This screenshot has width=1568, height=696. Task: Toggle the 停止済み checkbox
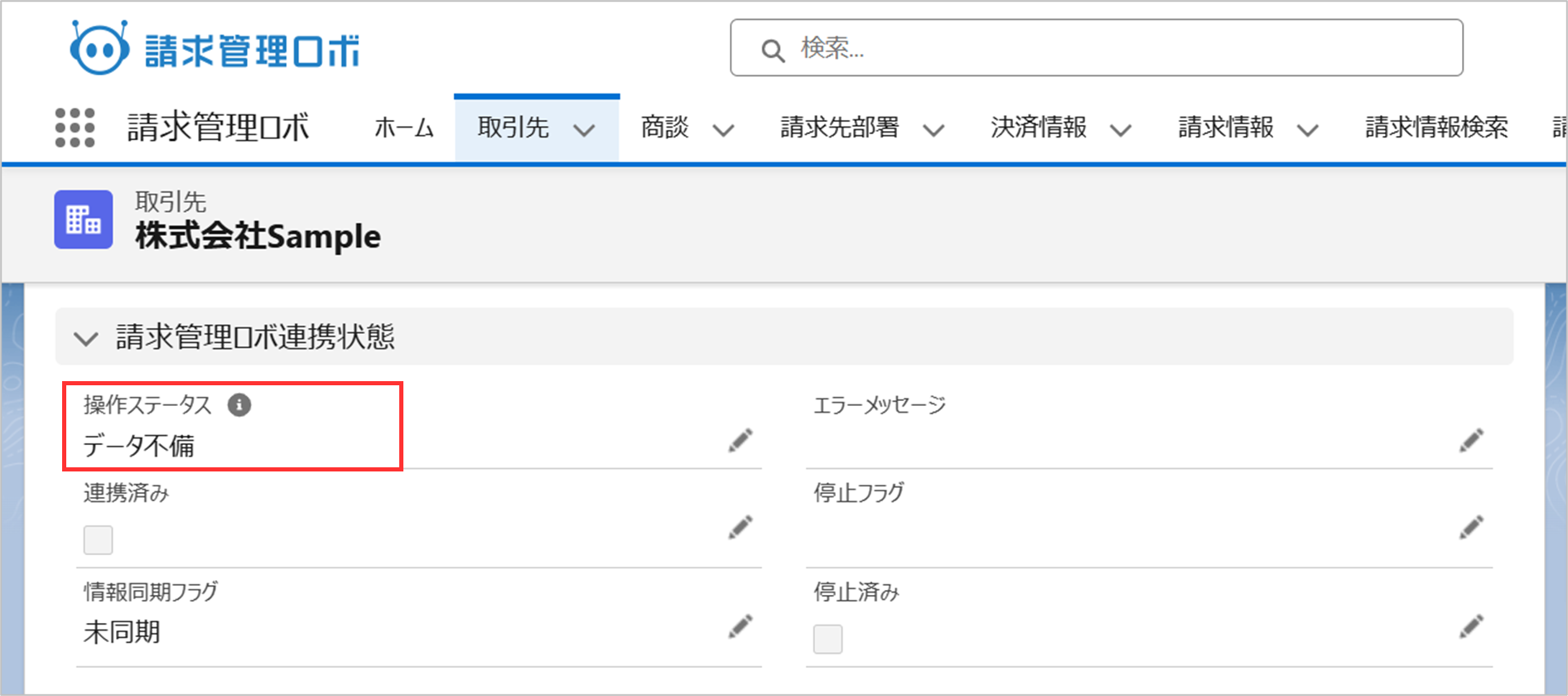(827, 639)
